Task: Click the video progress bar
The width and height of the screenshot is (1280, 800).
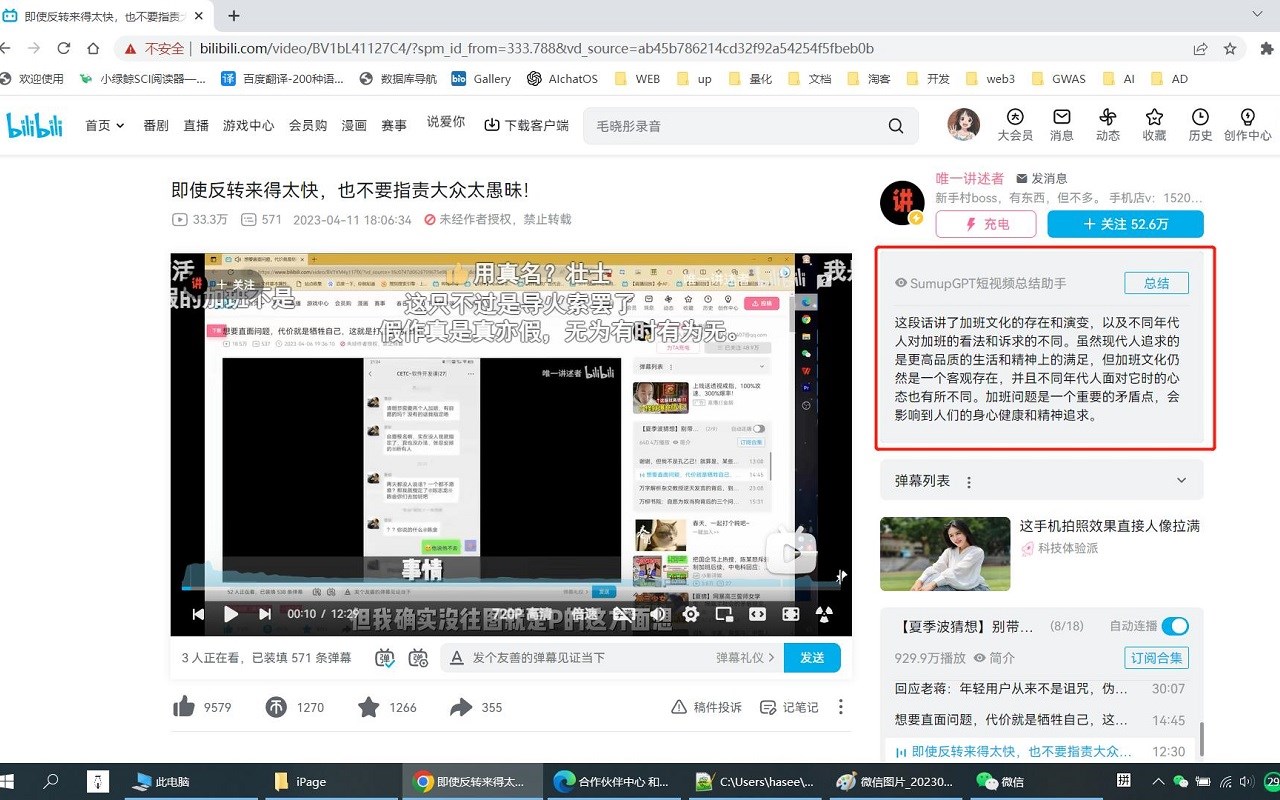Action: click(510, 588)
